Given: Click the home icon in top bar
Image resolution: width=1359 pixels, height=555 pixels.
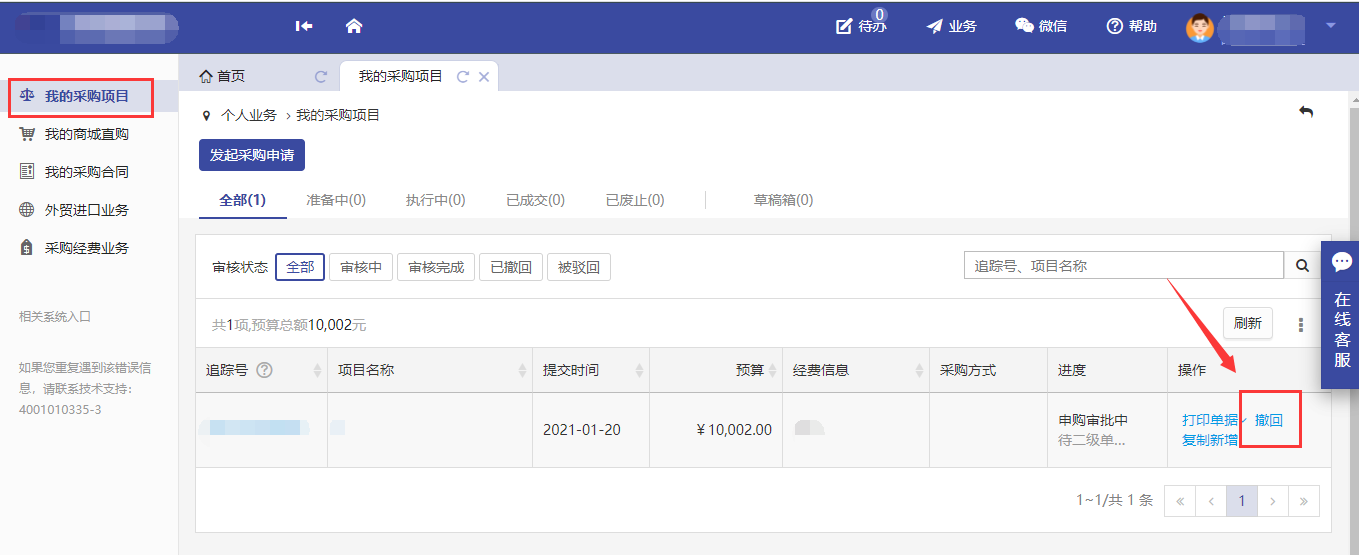Looking at the screenshot, I should (353, 26).
